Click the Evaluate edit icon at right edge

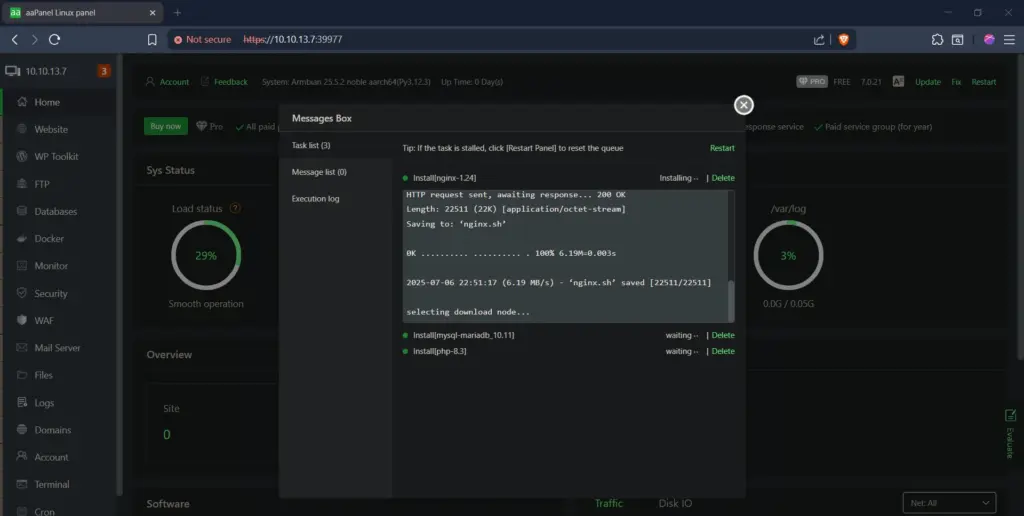pos(1010,415)
